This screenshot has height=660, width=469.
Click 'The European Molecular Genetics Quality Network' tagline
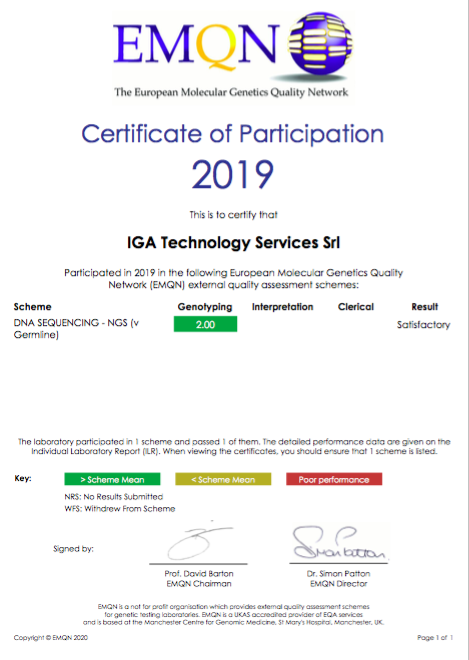tap(231, 92)
